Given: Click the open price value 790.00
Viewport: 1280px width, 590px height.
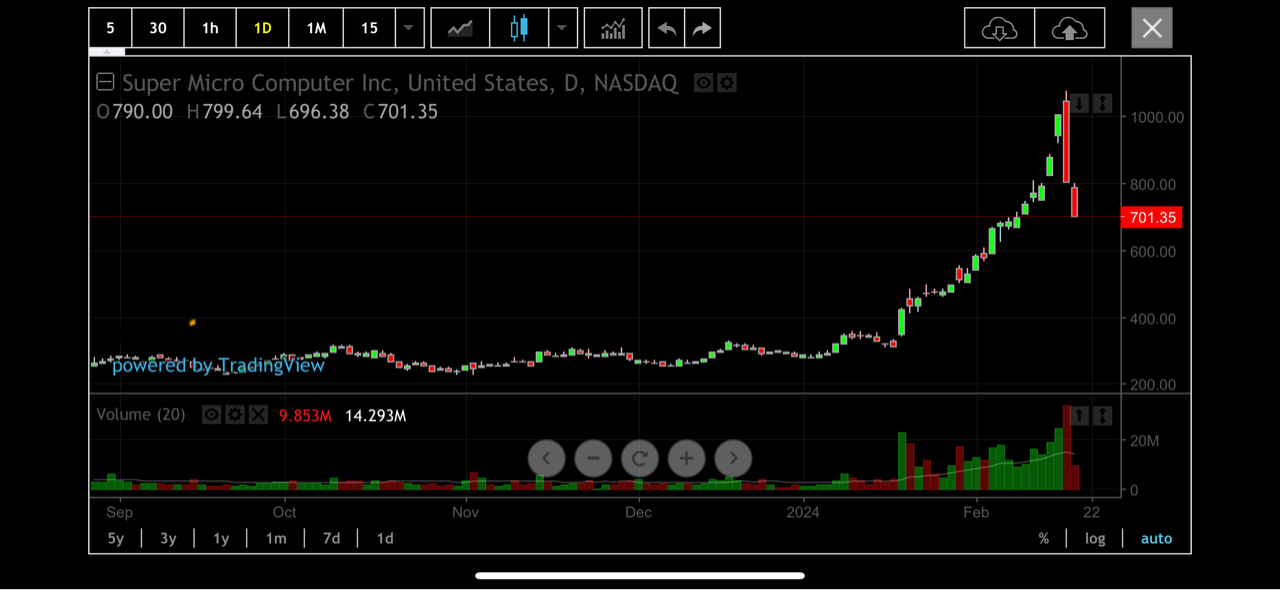Looking at the screenshot, I should (143, 112).
